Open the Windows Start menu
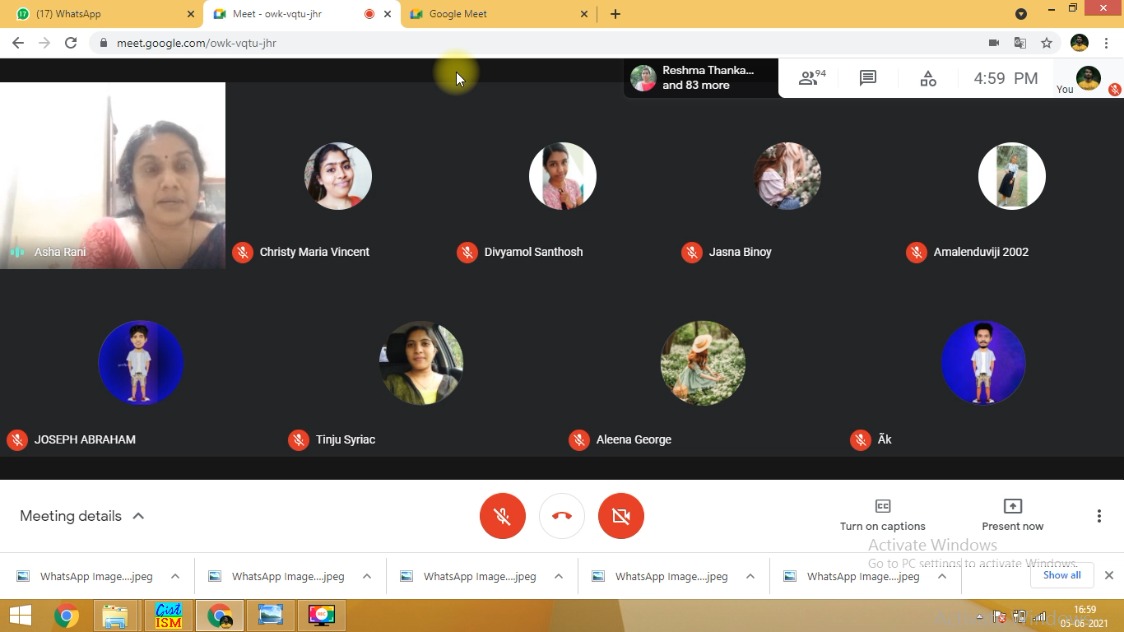 click(20, 615)
